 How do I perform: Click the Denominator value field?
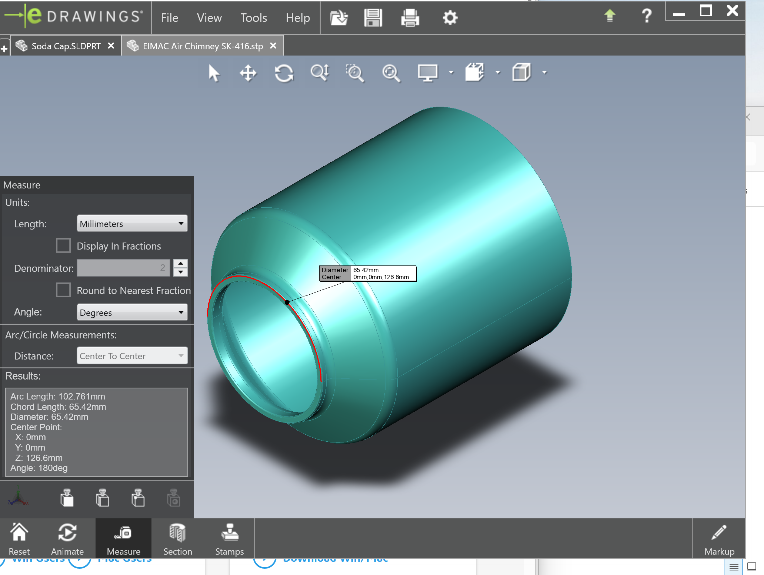(x=123, y=268)
